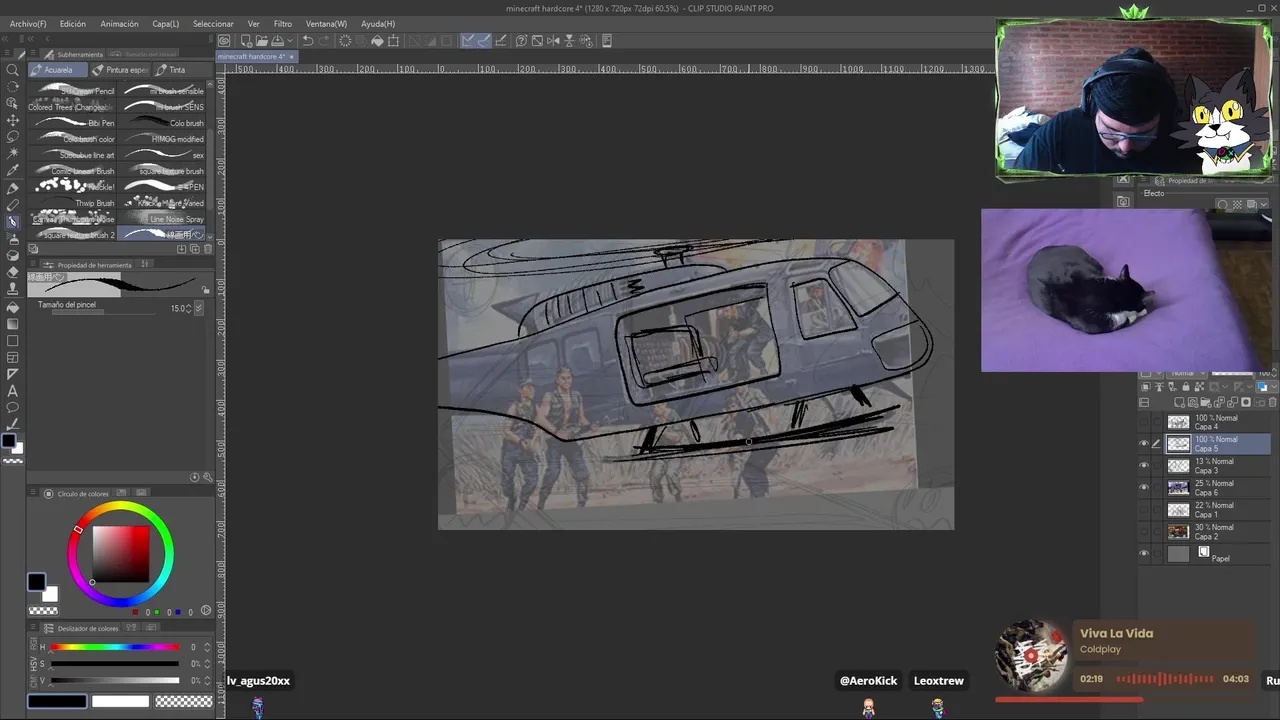Toggle brush size lock icon
This screenshot has width=1280, height=720.
[206, 291]
